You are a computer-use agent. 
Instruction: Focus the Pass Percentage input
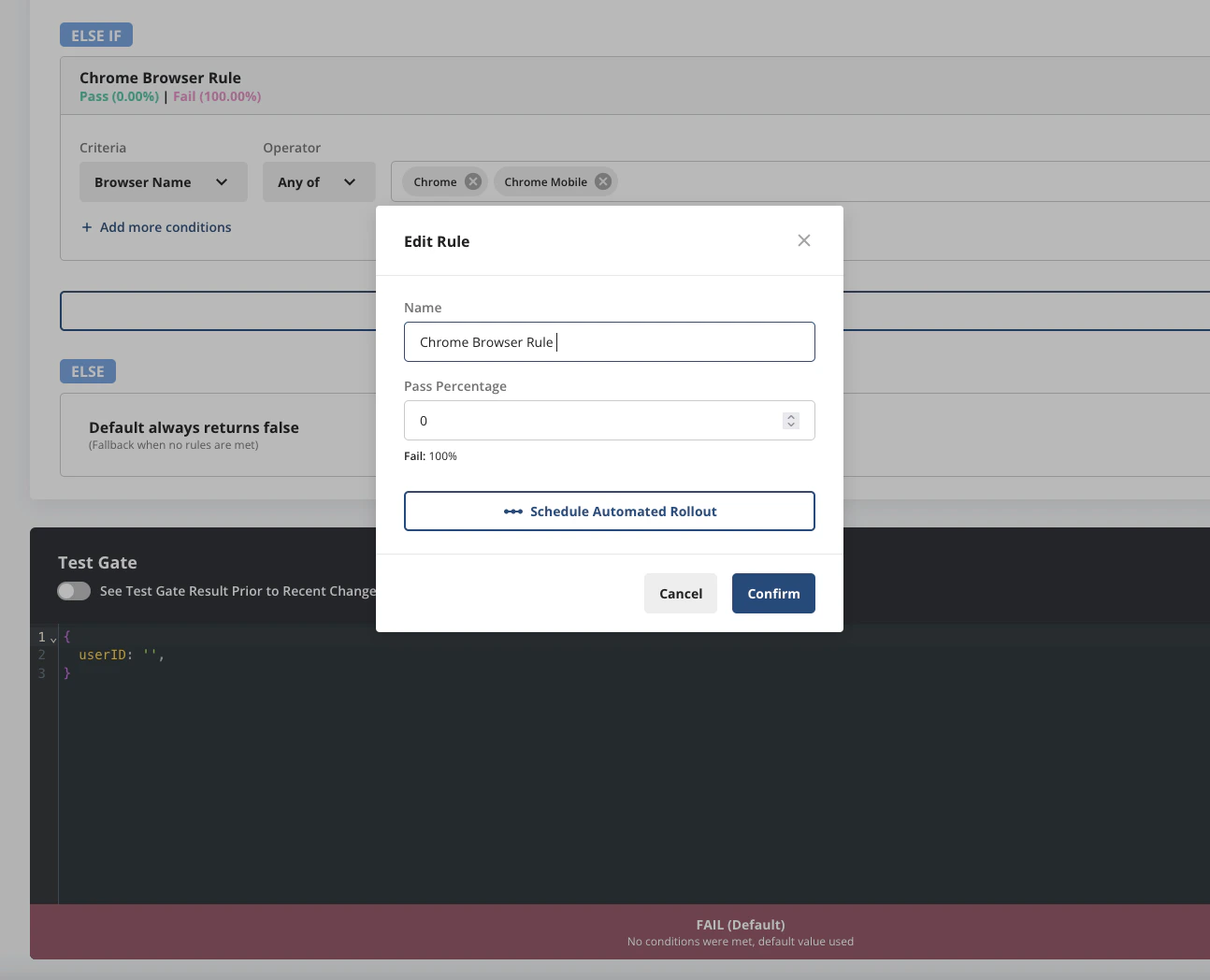(610, 421)
